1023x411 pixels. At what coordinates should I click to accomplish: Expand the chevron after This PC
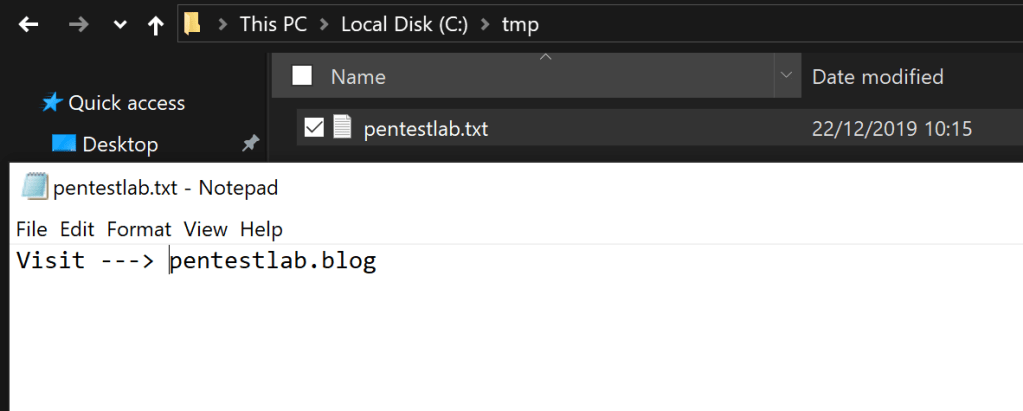tap(324, 25)
